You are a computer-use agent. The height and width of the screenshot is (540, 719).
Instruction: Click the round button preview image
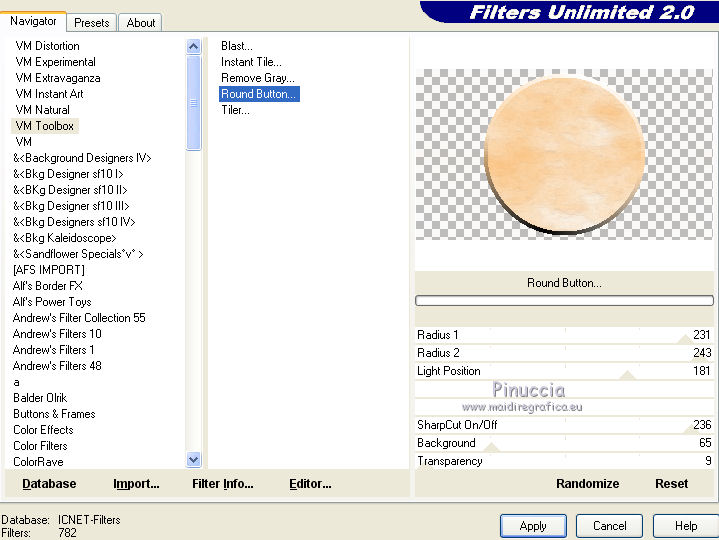point(564,153)
